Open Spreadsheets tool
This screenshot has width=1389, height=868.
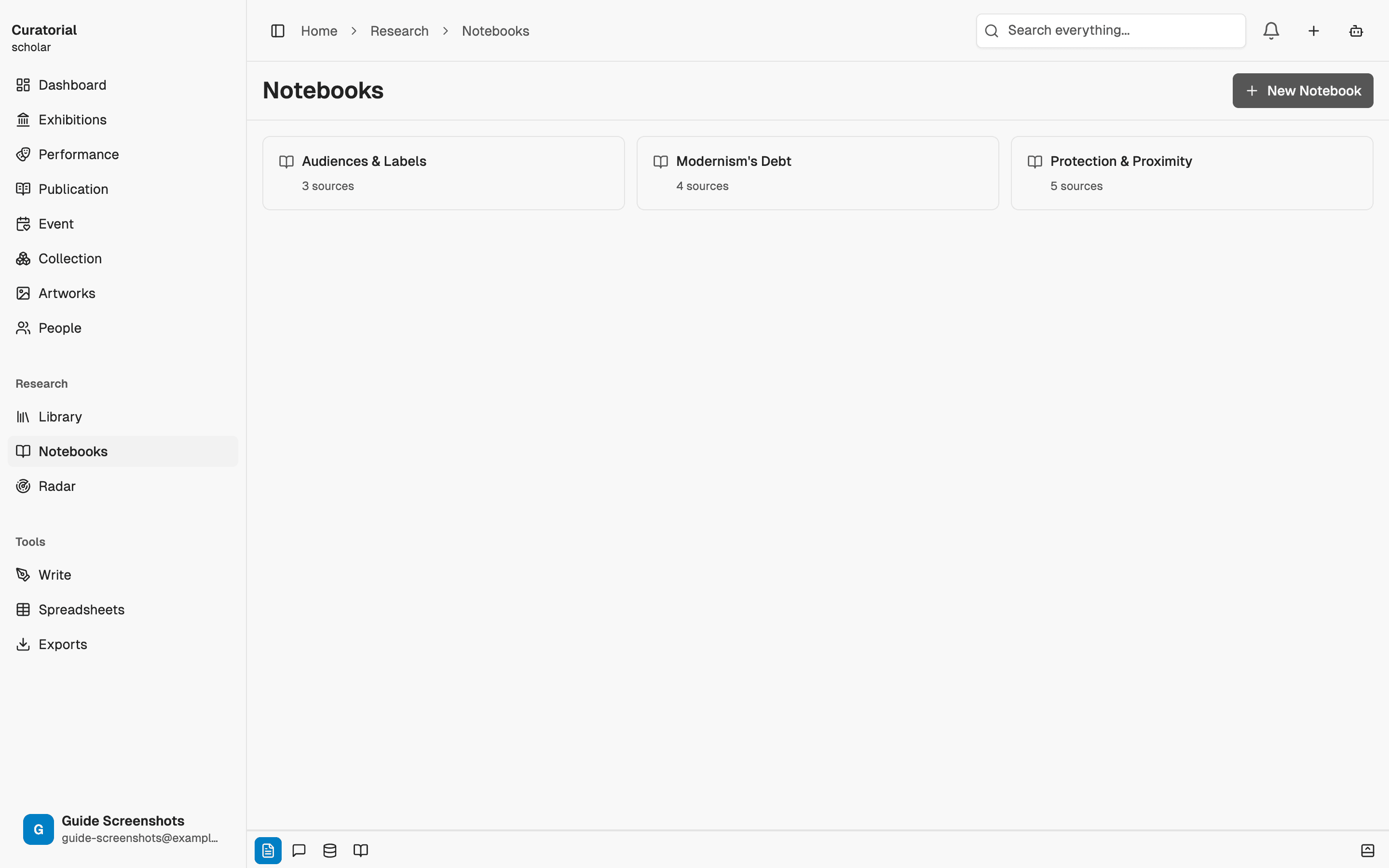(123, 610)
